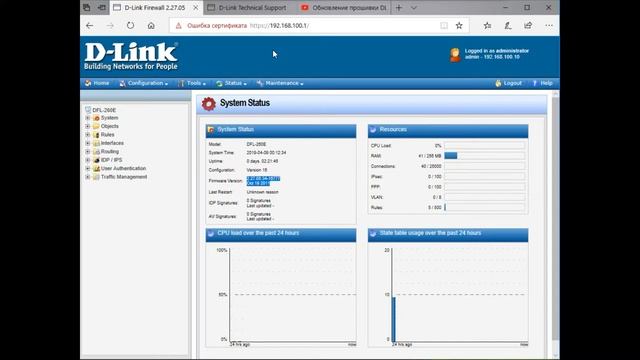Open the browser home page icon
Image resolution: width=640 pixels, height=360 pixels.
[x=151, y=25]
